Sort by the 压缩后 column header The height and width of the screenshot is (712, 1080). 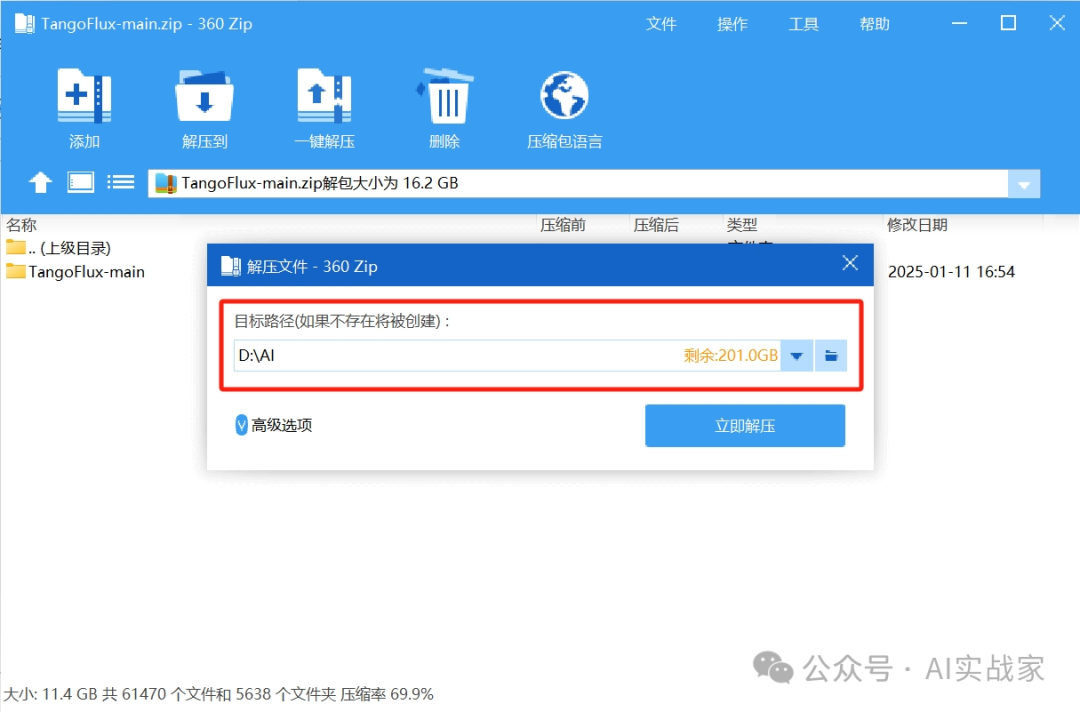(x=656, y=224)
